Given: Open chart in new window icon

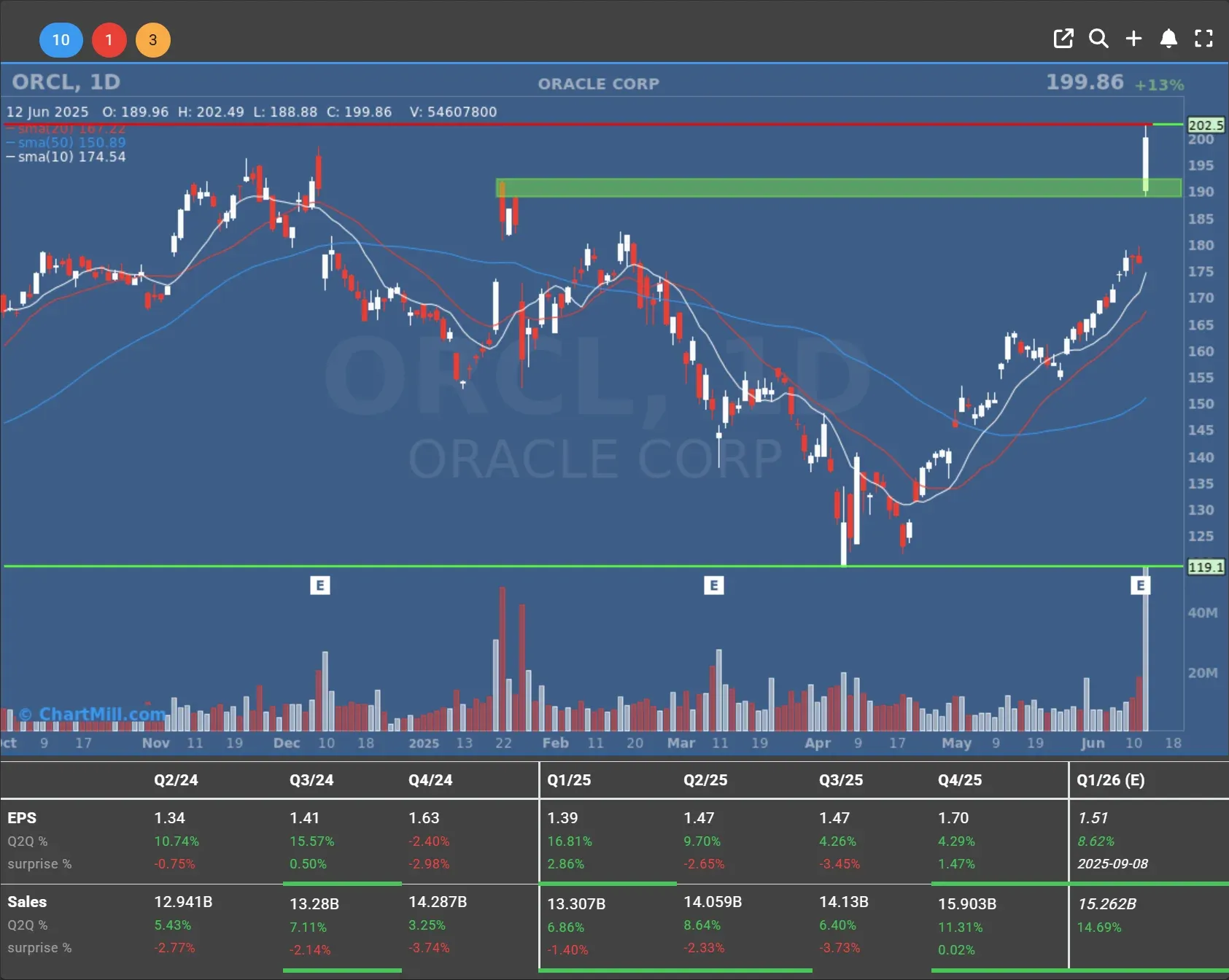Looking at the screenshot, I should 1063,39.
